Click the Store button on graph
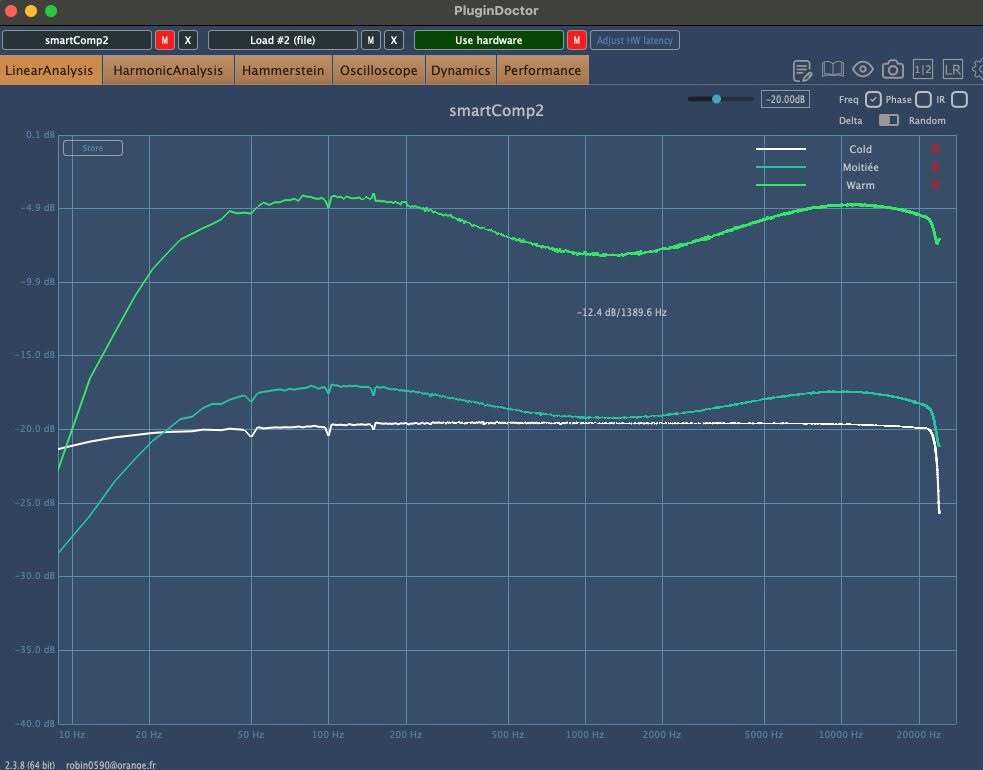The height and width of the screenshot is (770, 983). point(93,148)
